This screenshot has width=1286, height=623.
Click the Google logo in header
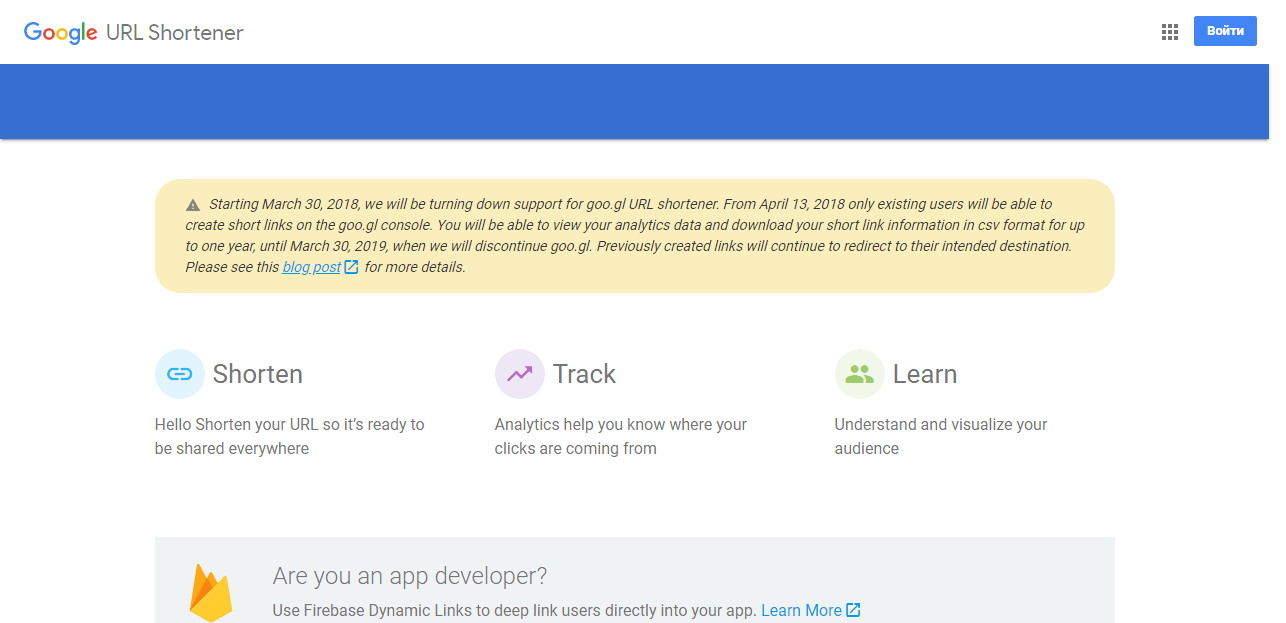tap(60, 33)
